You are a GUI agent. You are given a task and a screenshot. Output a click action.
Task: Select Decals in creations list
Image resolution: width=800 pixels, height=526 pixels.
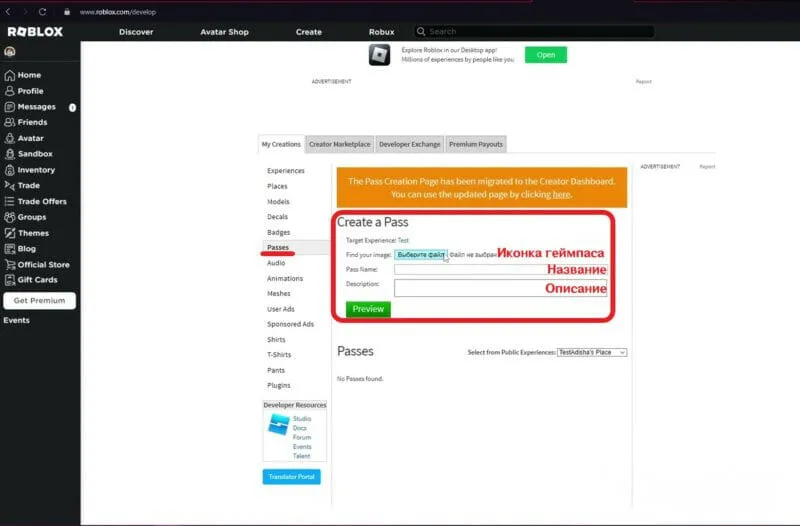click(x=278, y=217)
